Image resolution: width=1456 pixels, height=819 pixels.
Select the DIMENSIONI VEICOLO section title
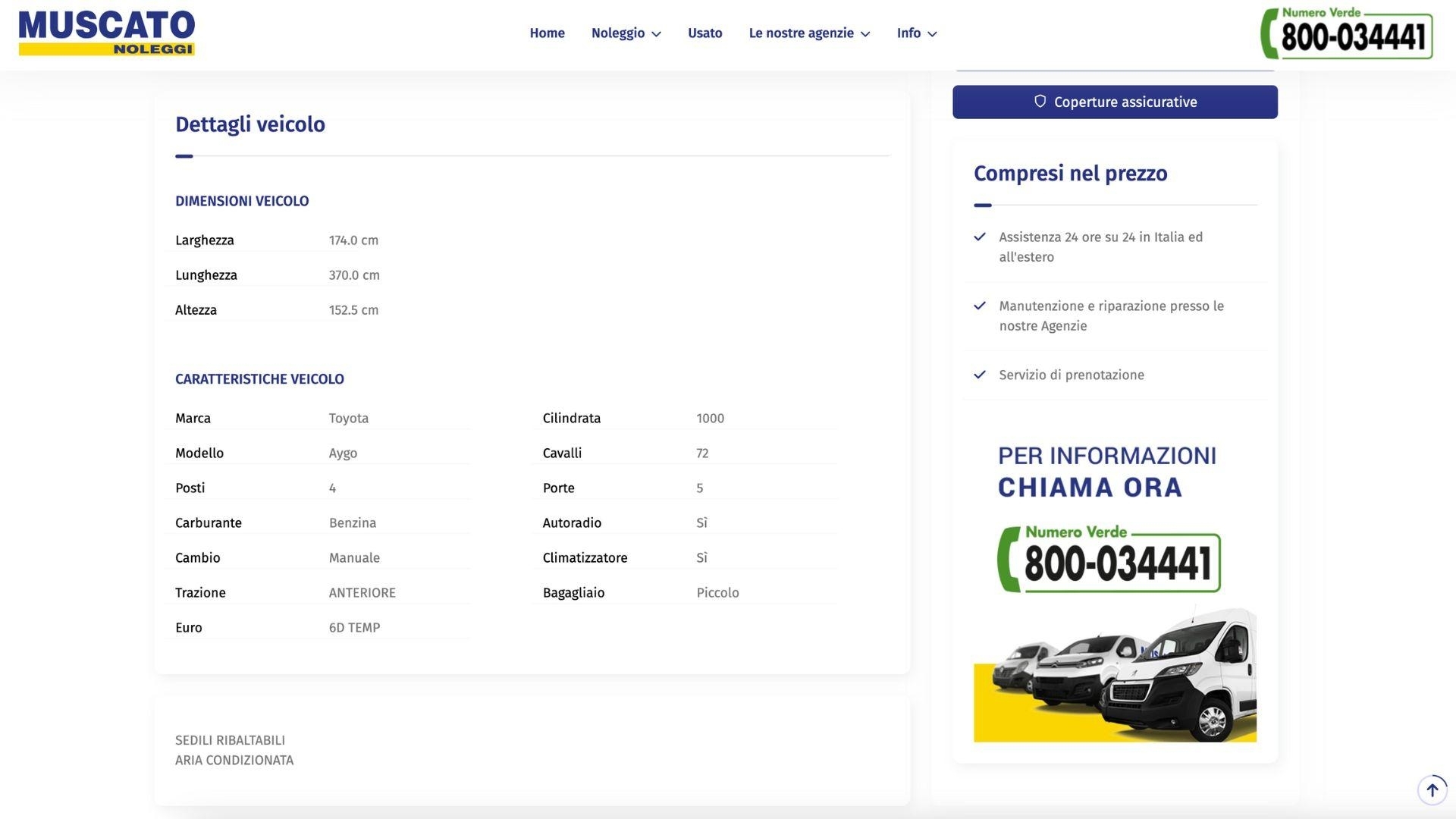[242, 201]
